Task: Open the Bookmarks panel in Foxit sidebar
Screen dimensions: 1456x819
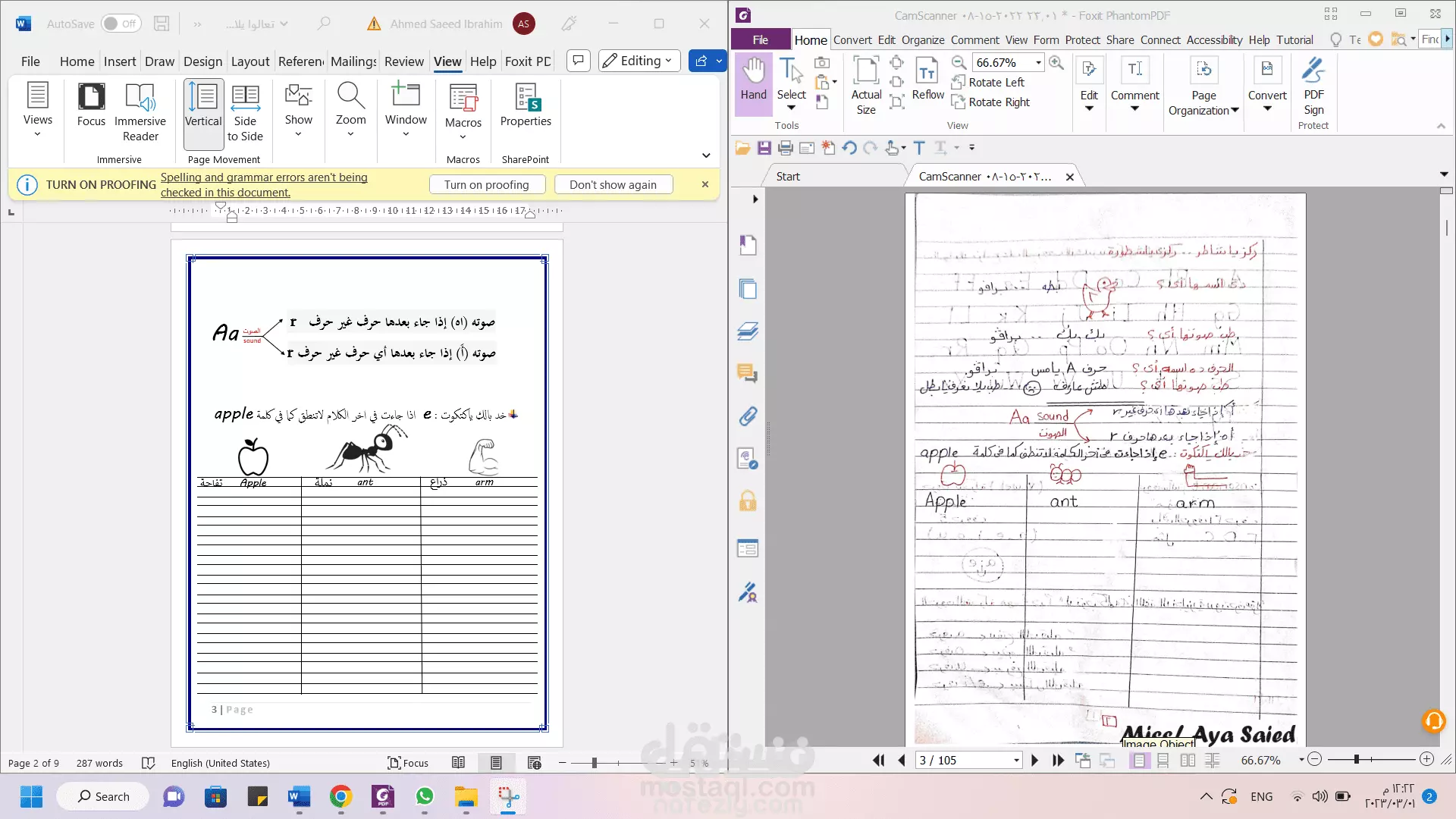Action: (748, 245)
